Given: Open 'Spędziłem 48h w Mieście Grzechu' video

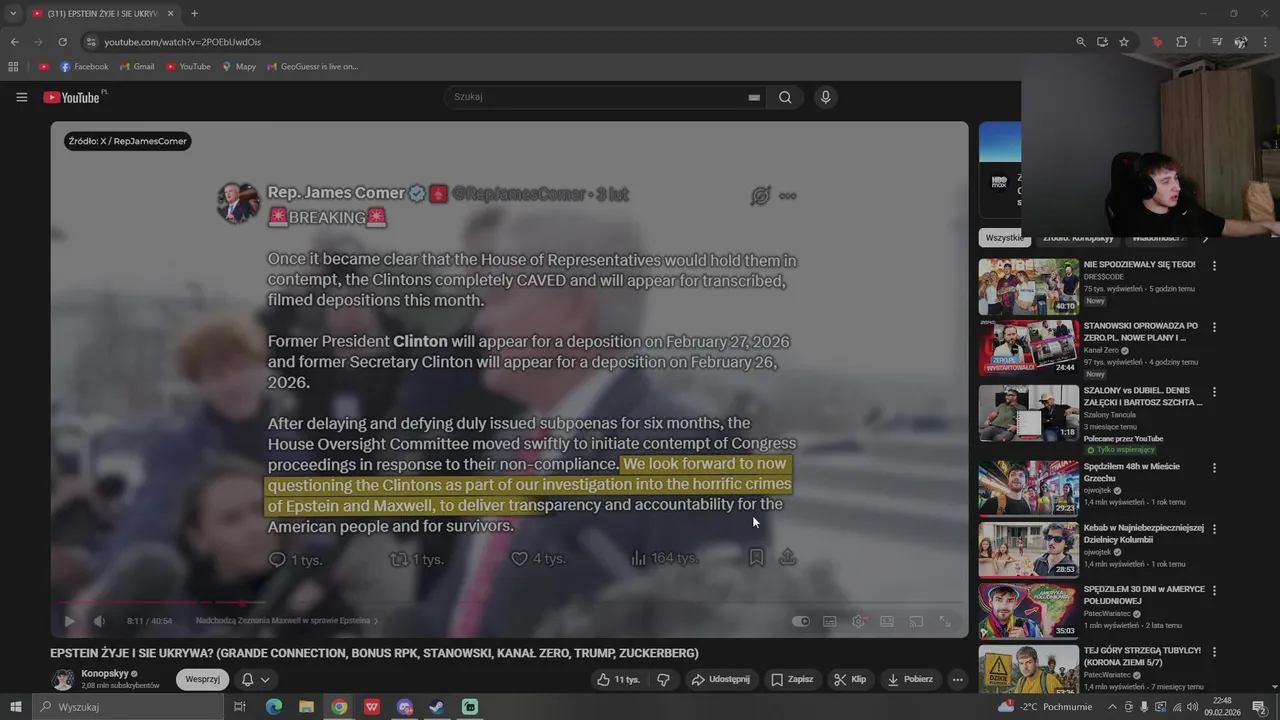Looking at the screenshot, I should pyautogui.click(x=1132, y=472).
